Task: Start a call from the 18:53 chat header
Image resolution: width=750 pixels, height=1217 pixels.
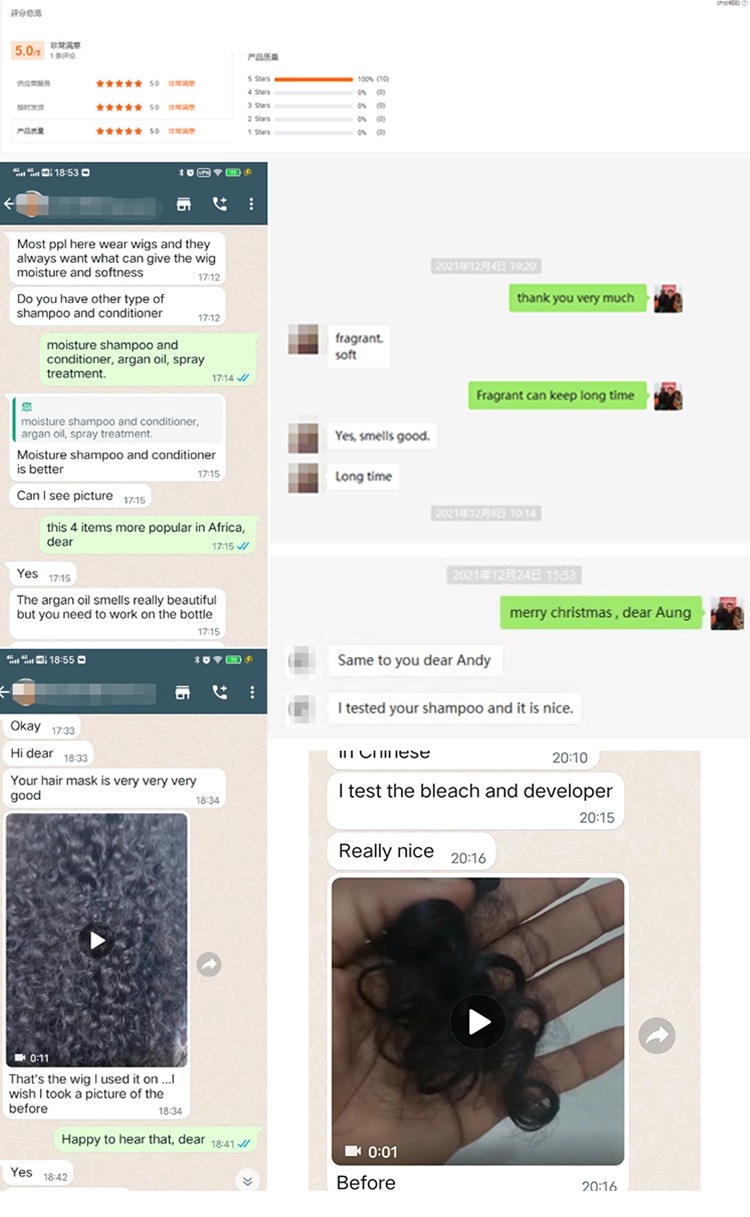Action: click(220, 204)
